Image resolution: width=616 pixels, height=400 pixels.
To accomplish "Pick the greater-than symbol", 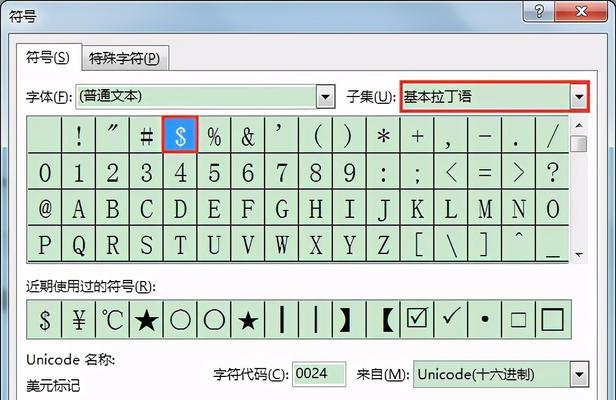I will tap(518, 171).
